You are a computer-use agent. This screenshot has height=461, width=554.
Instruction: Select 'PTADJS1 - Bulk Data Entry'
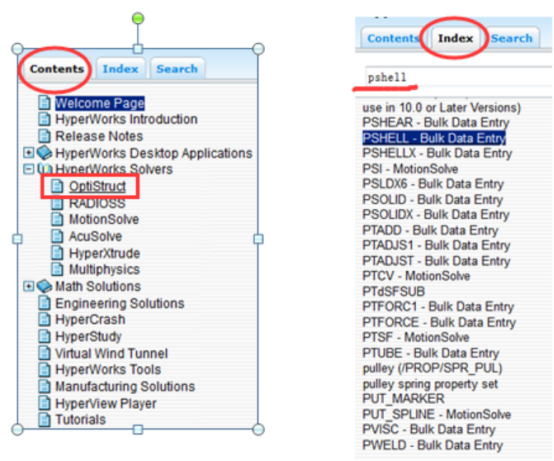[x=436, y=246]
